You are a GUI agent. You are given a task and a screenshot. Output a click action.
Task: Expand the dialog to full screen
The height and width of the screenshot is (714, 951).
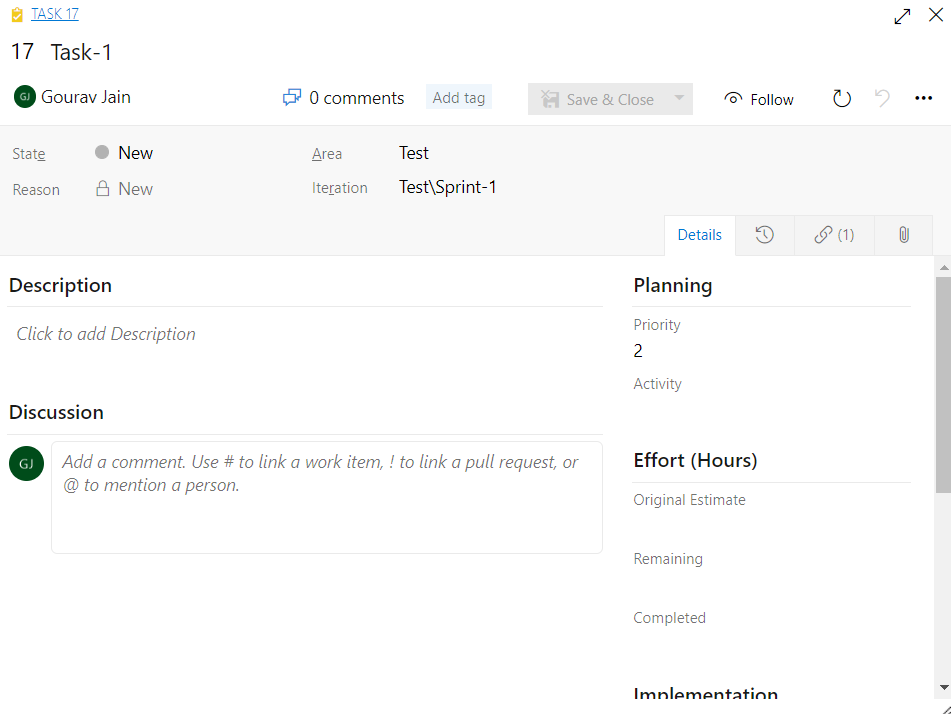901,16
